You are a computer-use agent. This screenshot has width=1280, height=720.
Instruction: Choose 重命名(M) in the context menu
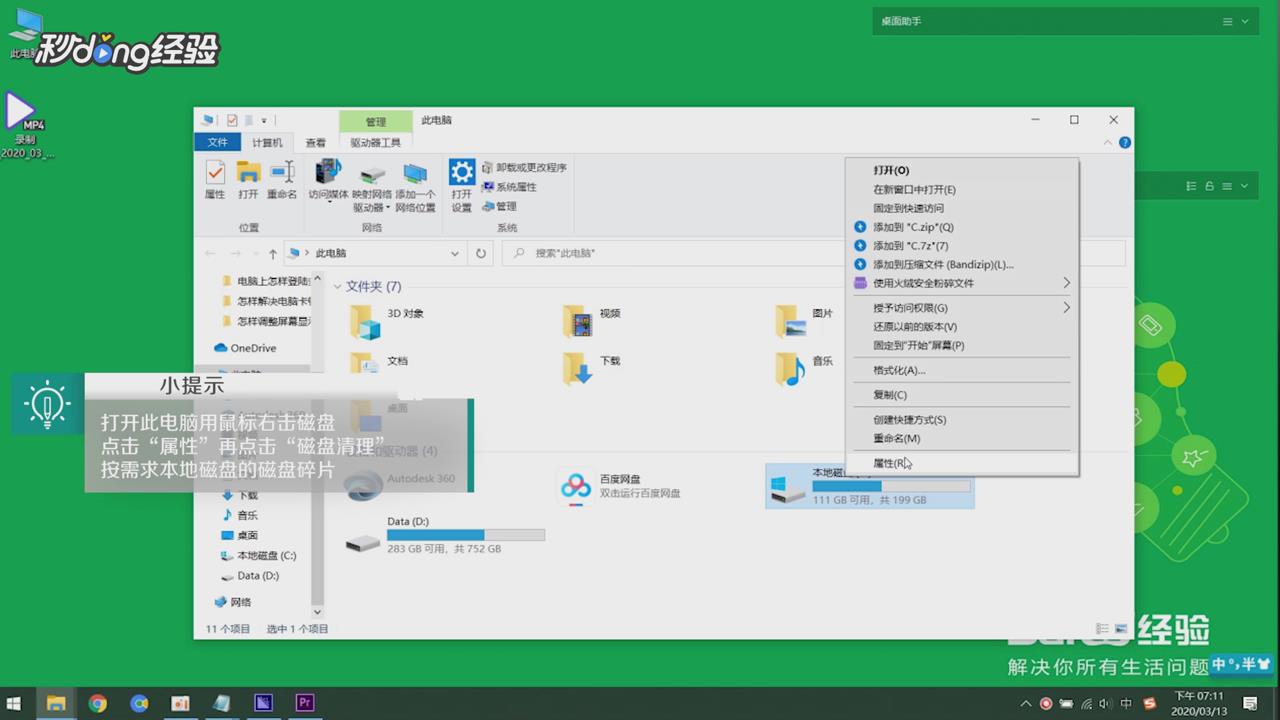[x=962, y=439]
